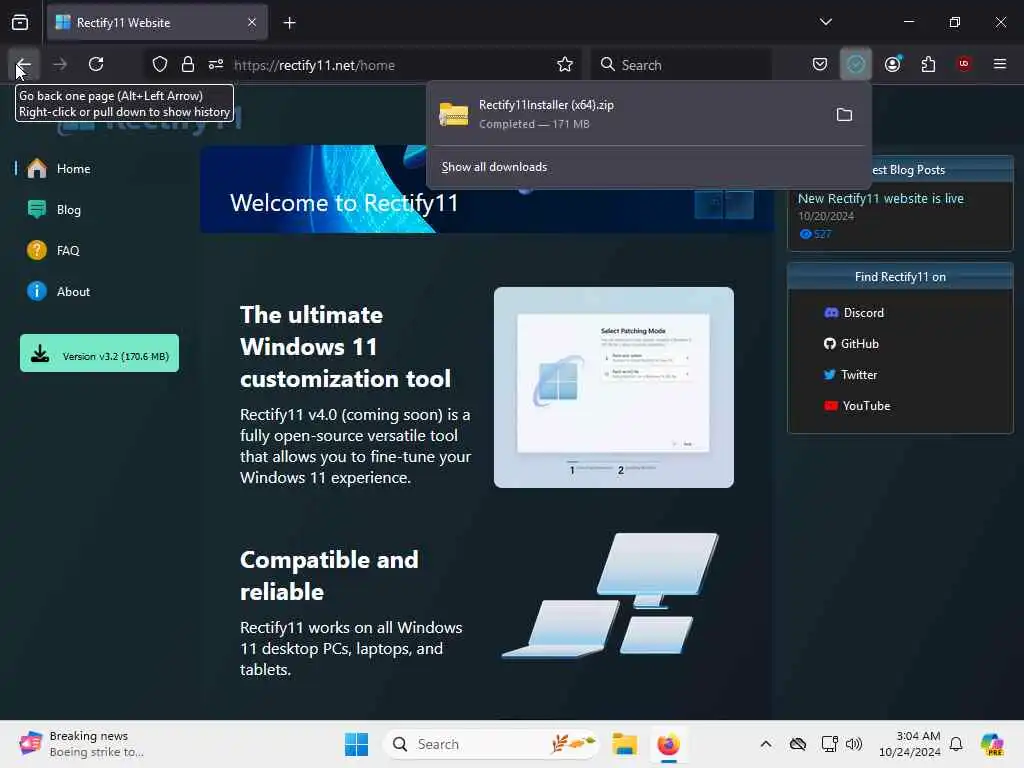Show downloaded zip in containing folder
1024x768 pixels.
tap(844, 115)
